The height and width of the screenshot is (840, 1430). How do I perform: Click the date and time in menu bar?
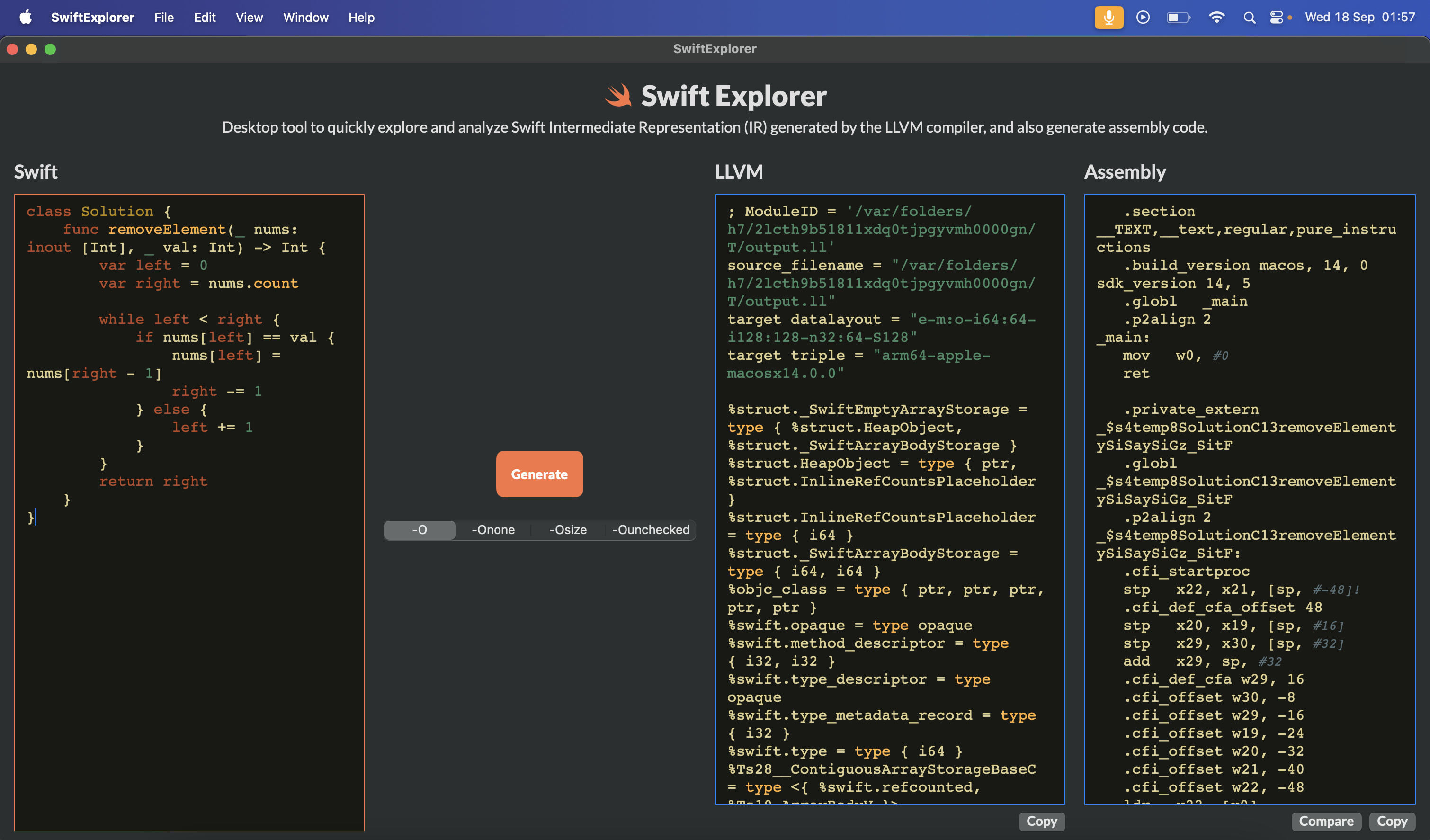pyautogui.click(x=1359, y=17)
